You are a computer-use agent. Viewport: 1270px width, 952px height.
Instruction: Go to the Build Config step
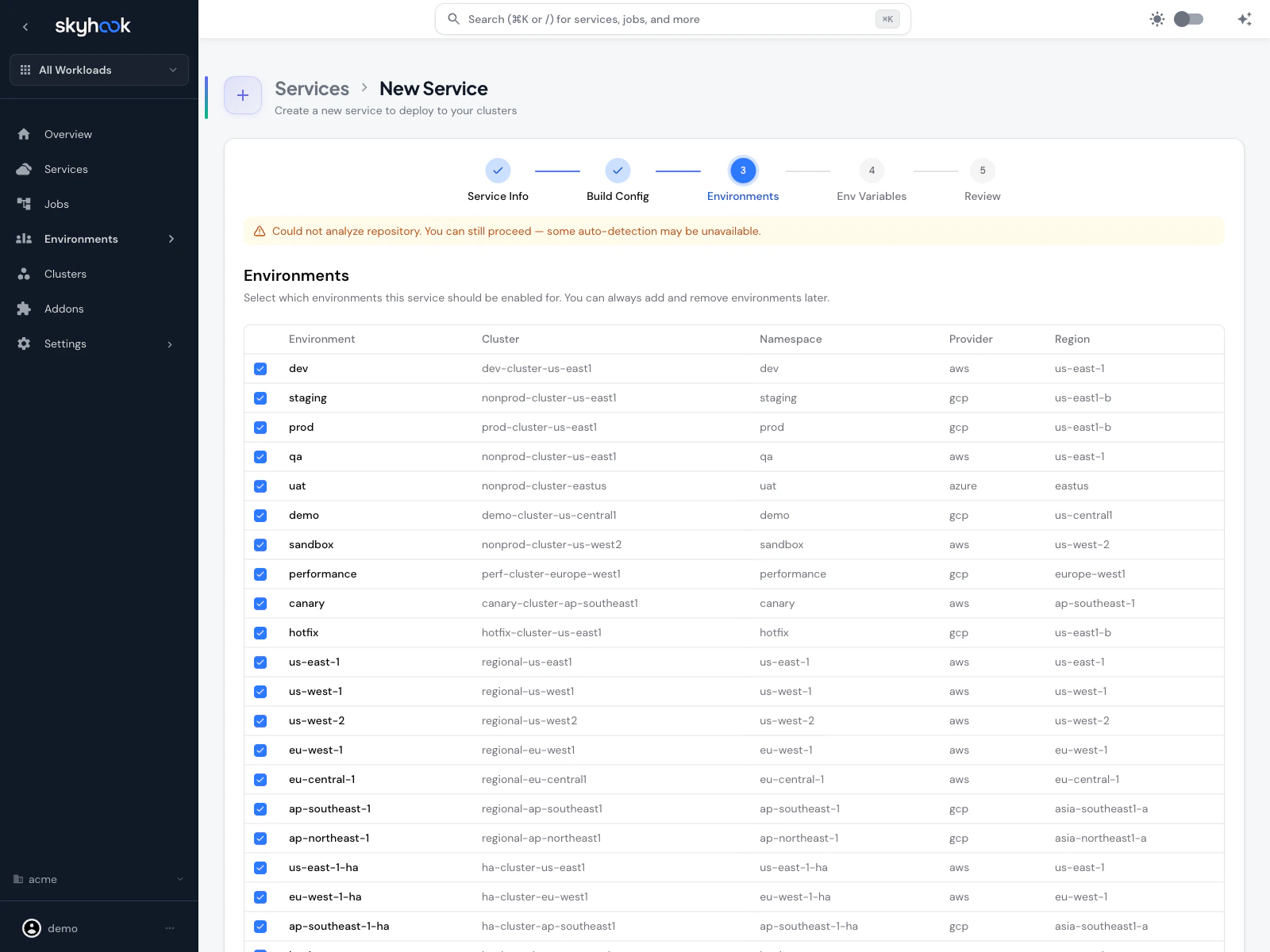click(618, 196)
